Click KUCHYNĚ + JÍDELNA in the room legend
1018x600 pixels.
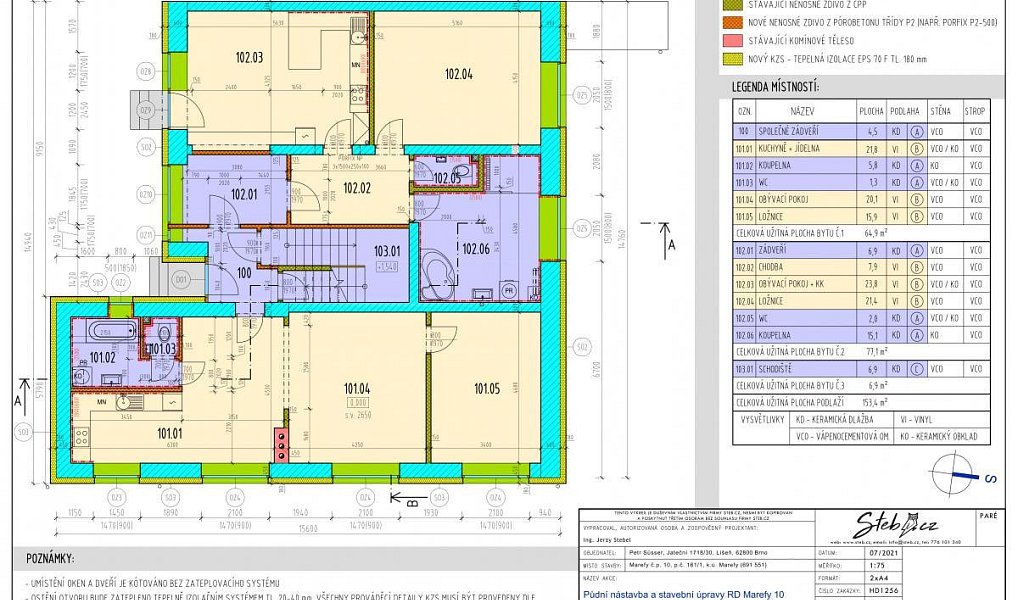[x=789, y=148]
